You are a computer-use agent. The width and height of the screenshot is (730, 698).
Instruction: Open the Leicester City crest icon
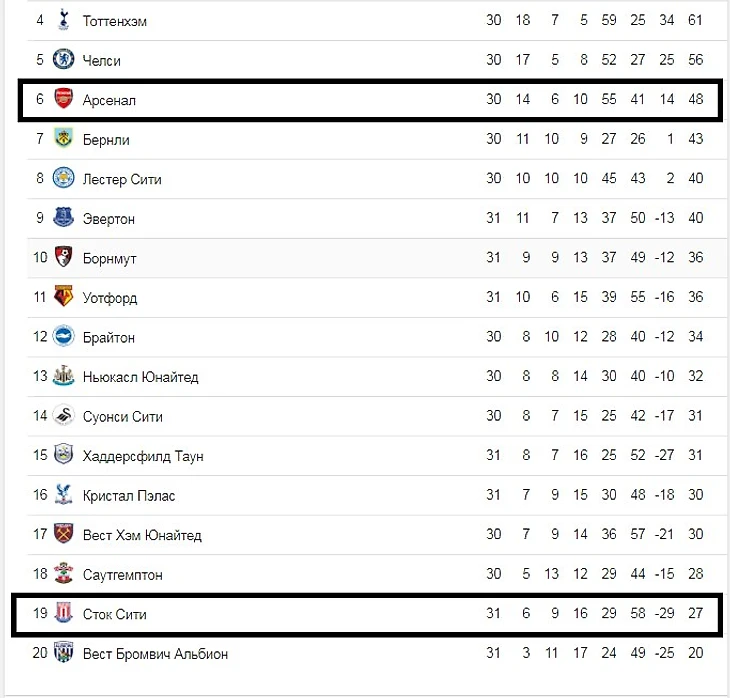(x=63, y=178)
